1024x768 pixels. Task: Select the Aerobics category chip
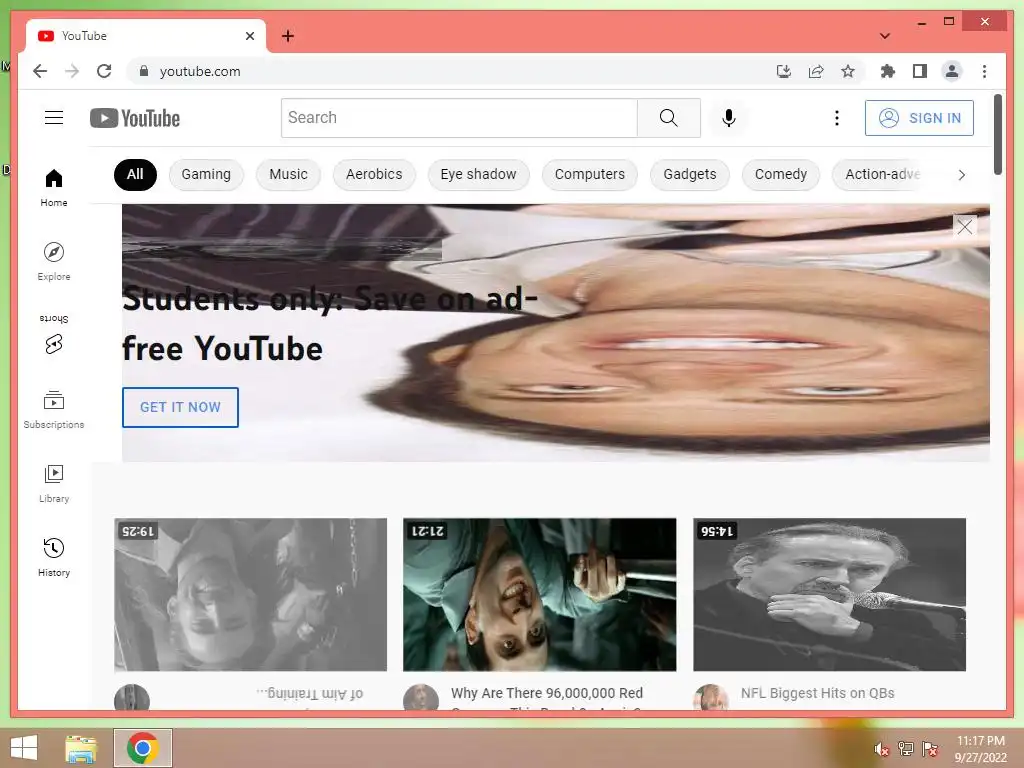pyautogui.click(x=374, y=174)
